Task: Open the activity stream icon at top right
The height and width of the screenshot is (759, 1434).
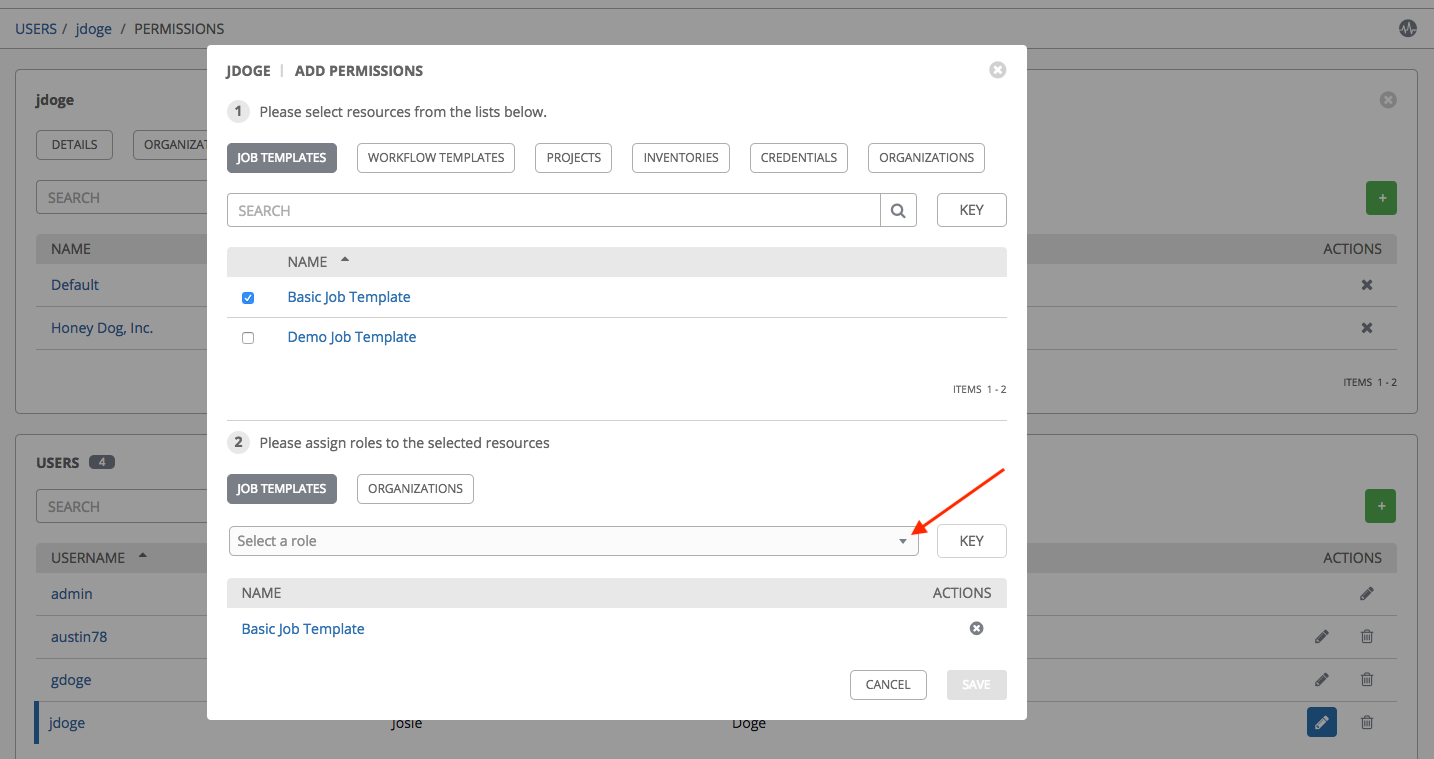Action: [x=1408, y=29]
